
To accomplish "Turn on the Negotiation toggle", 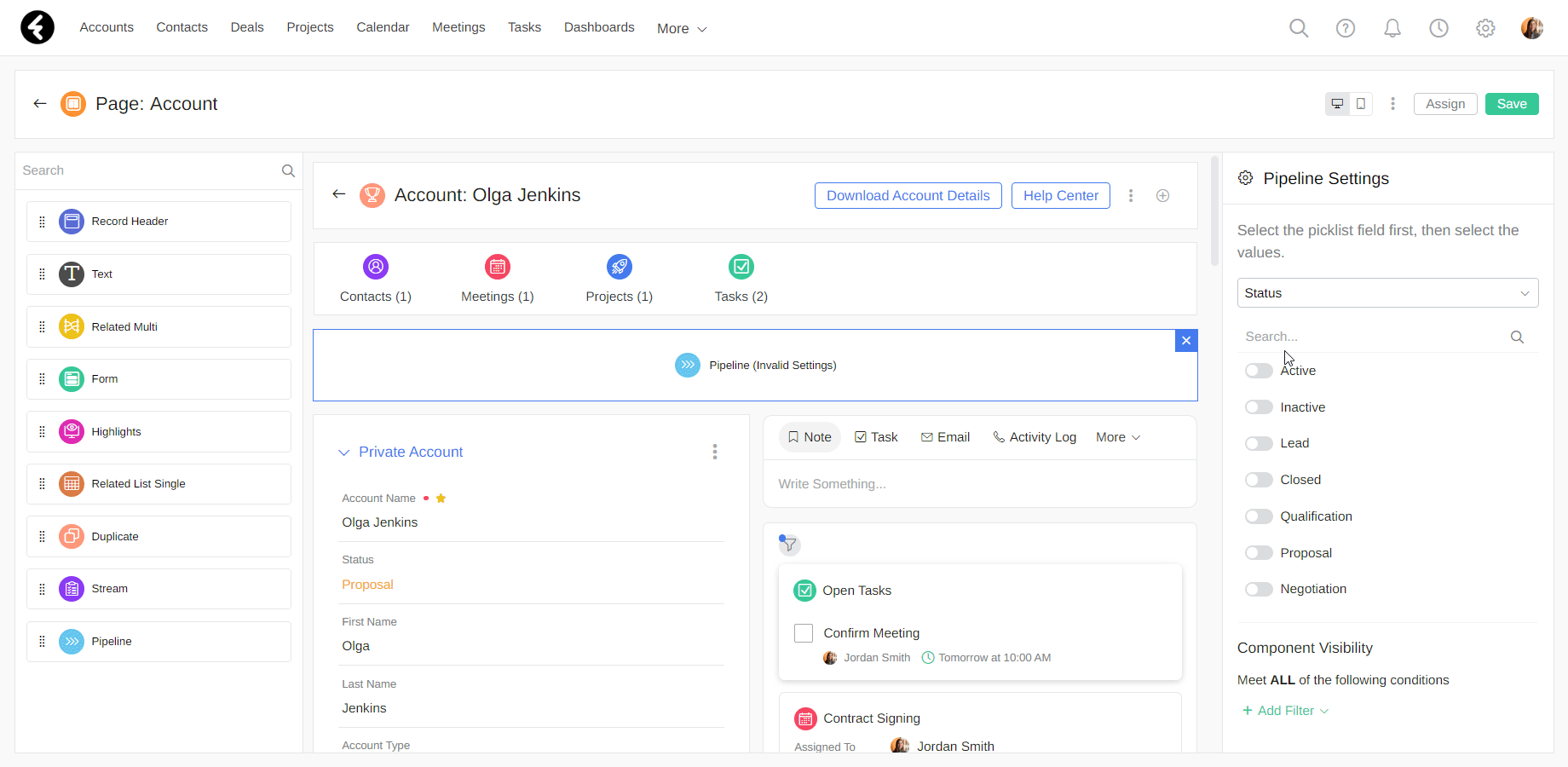I will (1259, 589).
